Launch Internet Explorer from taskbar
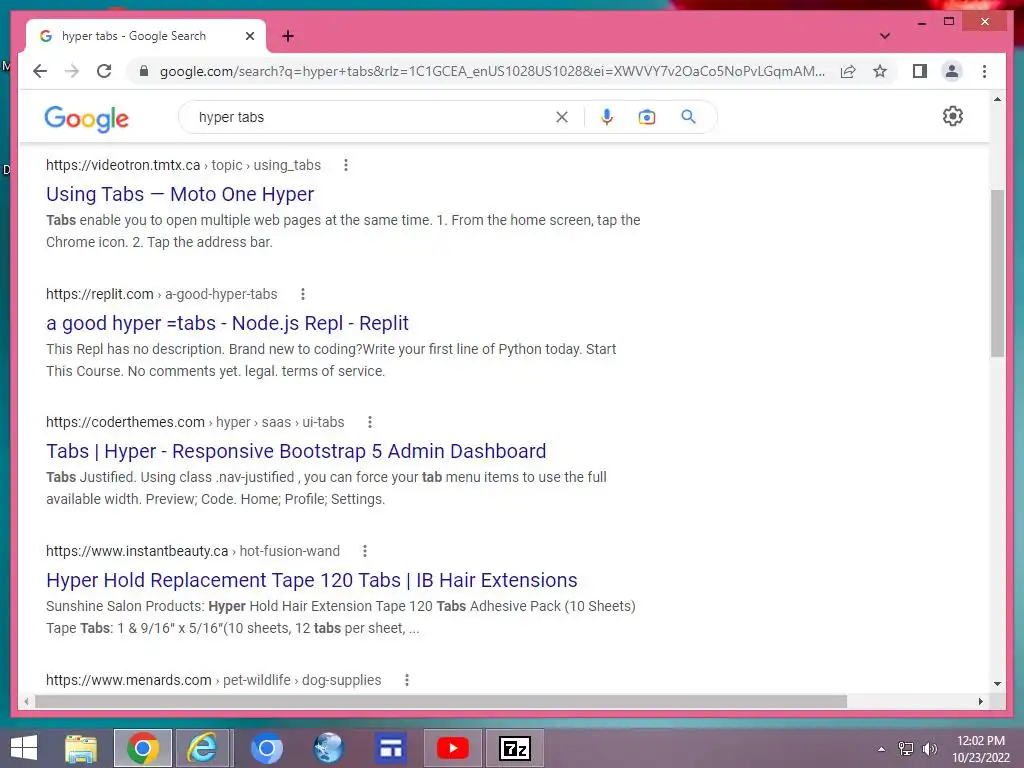 203,748
